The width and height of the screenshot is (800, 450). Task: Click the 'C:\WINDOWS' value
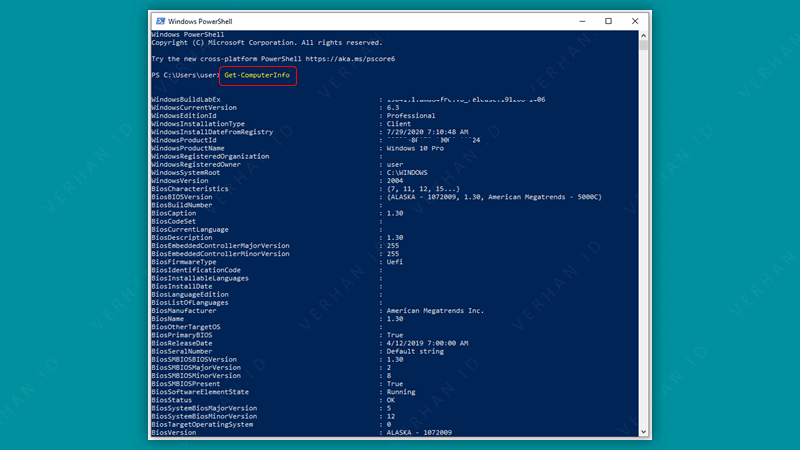(x=407, y=173)
